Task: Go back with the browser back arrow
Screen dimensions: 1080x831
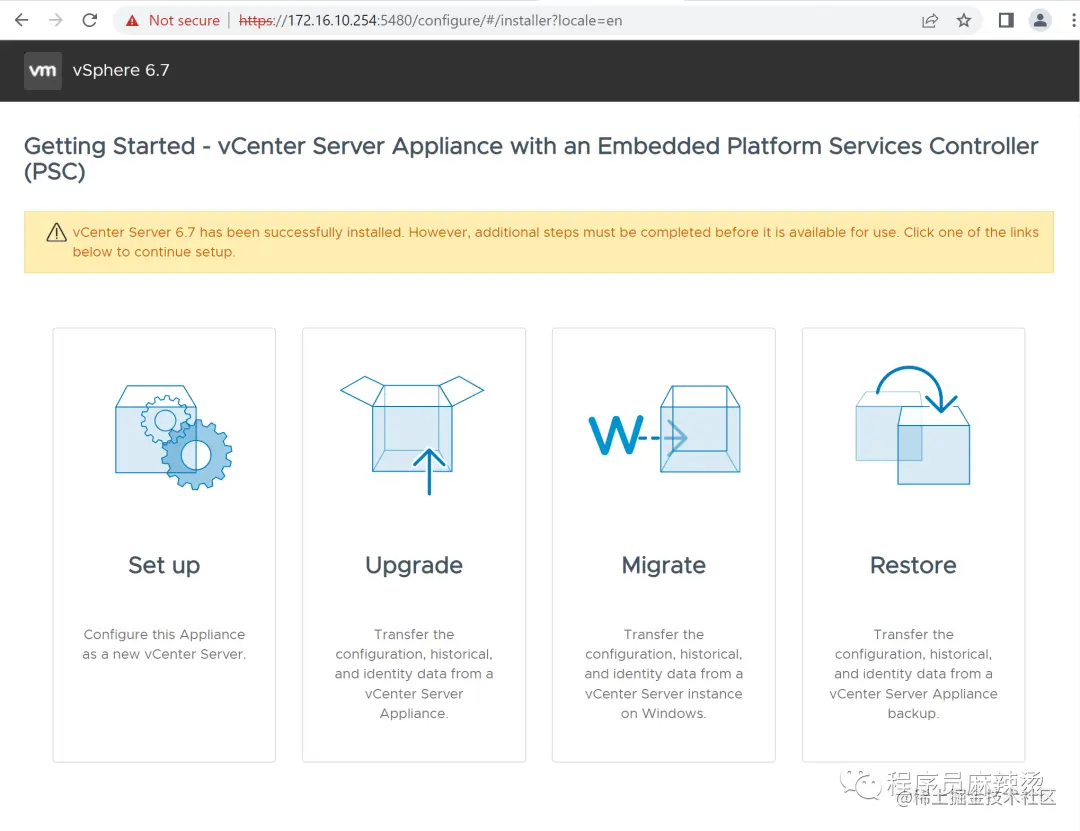Action: (x=21, y=20)
